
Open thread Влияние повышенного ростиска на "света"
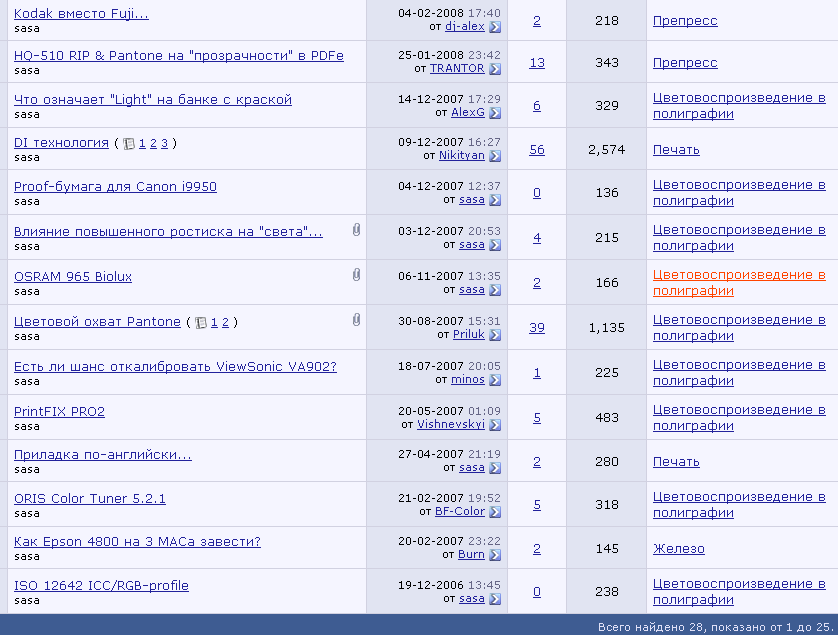(168, 232)
